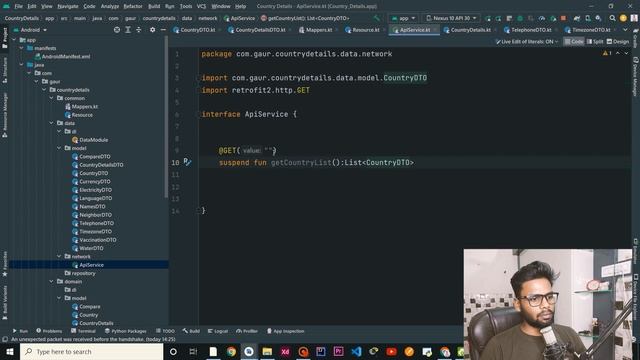Open Visual Studio Code from taskbar
This screenshot has width=640, height=360.
click(x=356, y=351)
